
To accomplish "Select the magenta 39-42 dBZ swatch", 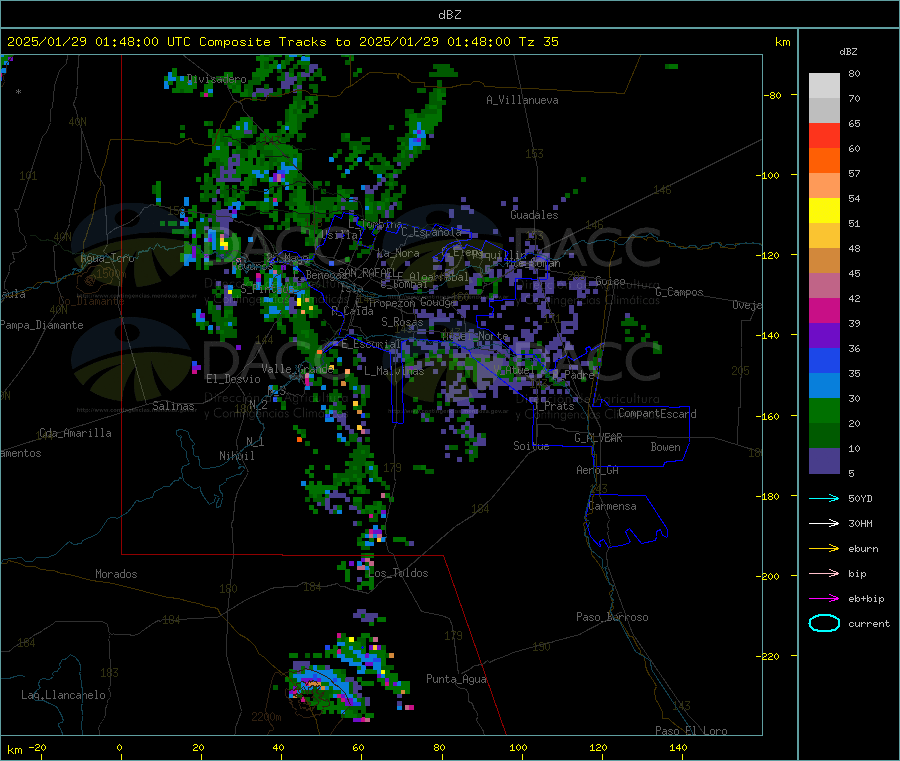I will pos(824,310).
